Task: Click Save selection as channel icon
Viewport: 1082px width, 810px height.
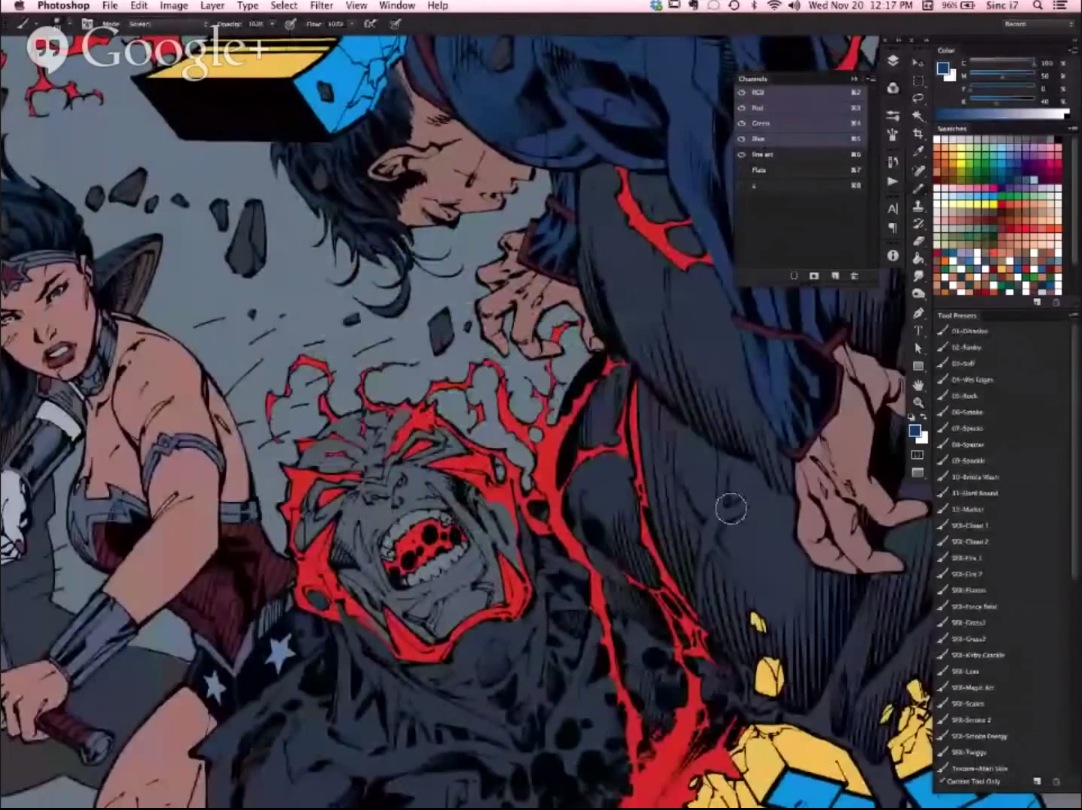Action: (x=814, y=276)
